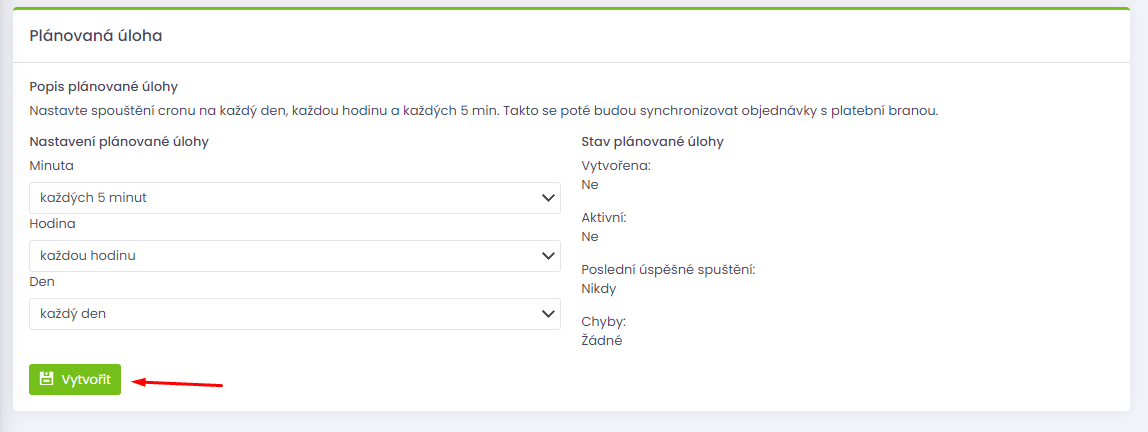Screen dimensions: 1148x432
Task: Click the 'Nikdy' last run value
Action: (599, 288)
